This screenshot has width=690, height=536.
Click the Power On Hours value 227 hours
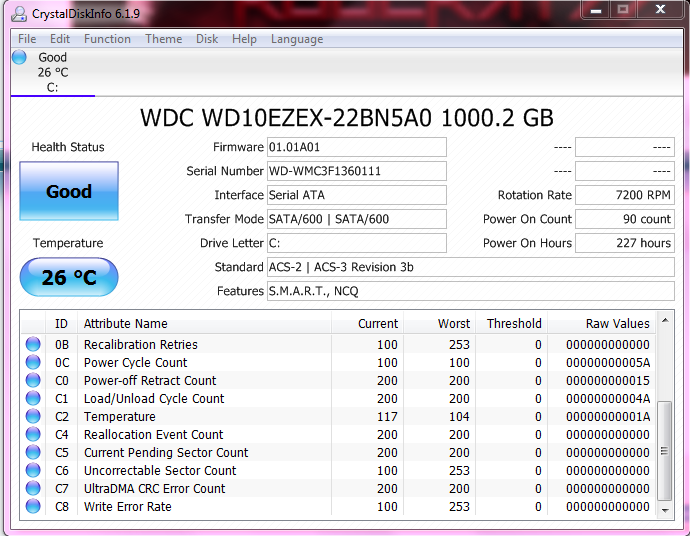(625, 243)
